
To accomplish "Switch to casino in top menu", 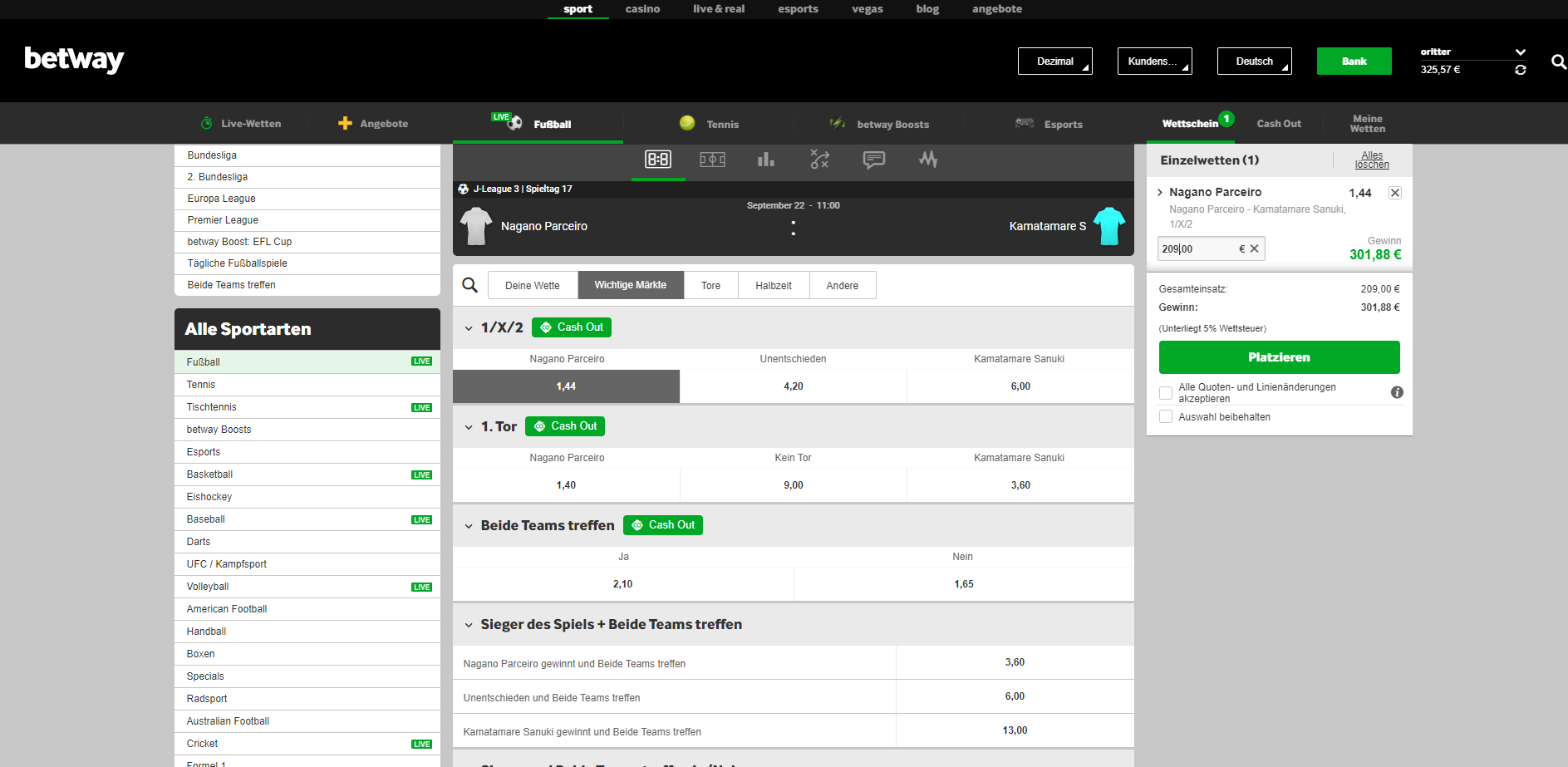I will click(x=642, y=9).
